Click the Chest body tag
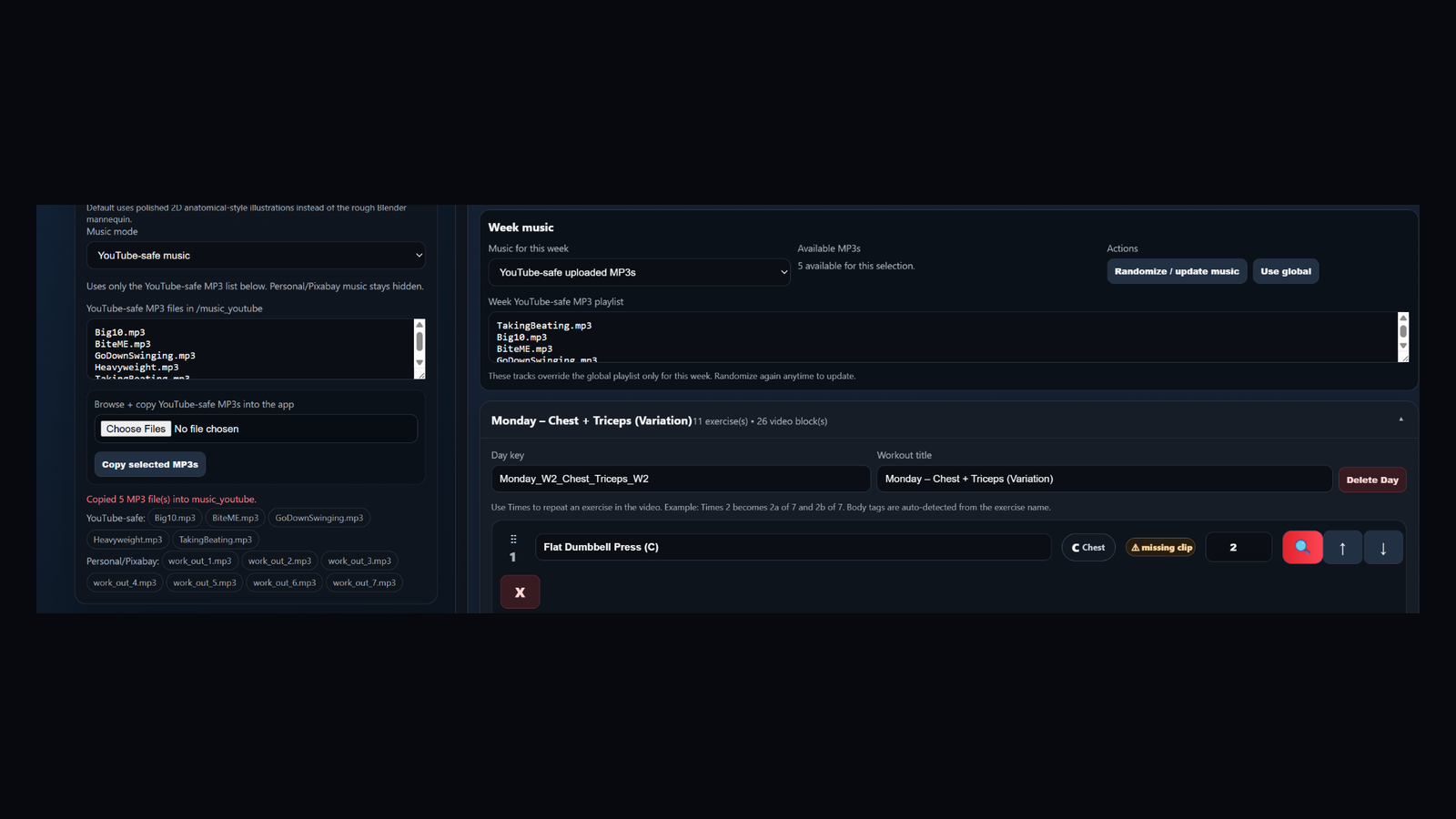This screenshot has width=1456, height=819. 1088,547
